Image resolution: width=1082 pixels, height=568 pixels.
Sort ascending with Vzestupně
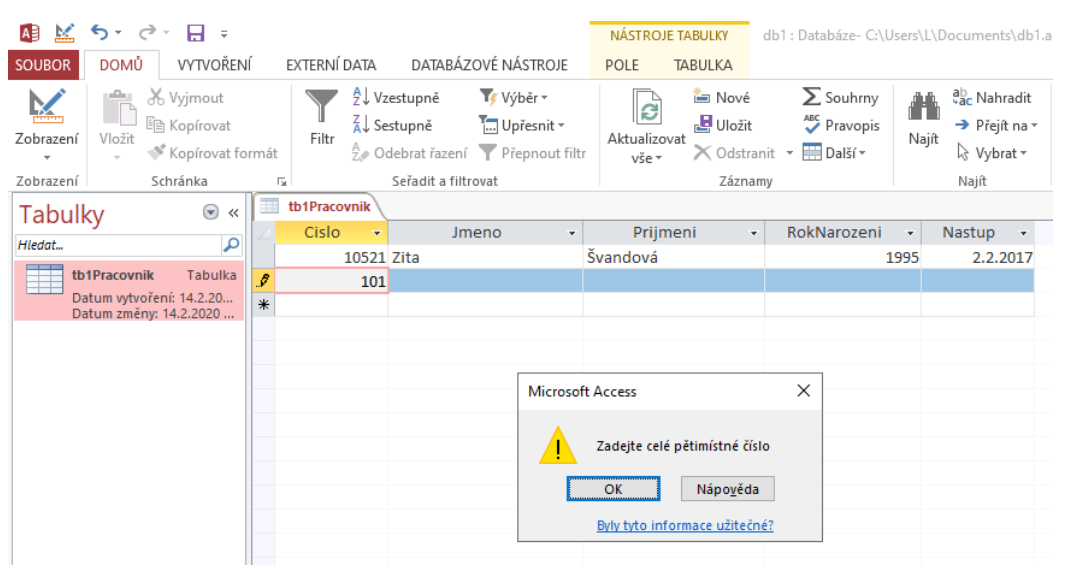pyautogui.click(x=395, y=97)
